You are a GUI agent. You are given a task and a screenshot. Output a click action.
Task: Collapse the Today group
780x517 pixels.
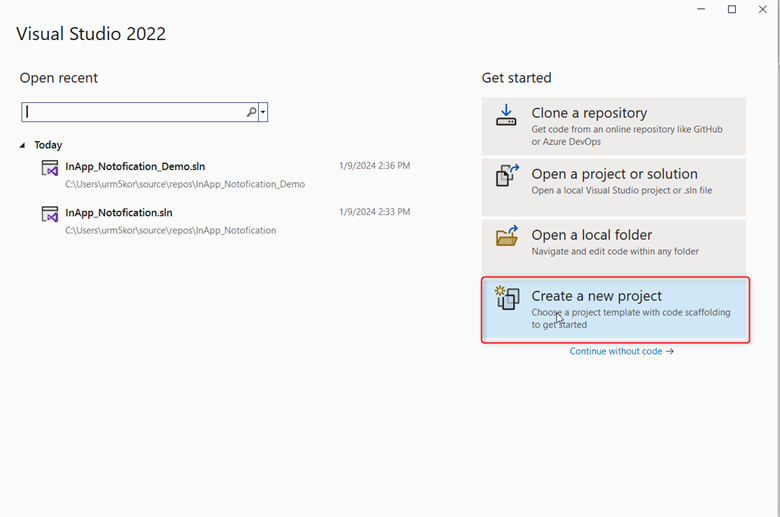(22, 145)
